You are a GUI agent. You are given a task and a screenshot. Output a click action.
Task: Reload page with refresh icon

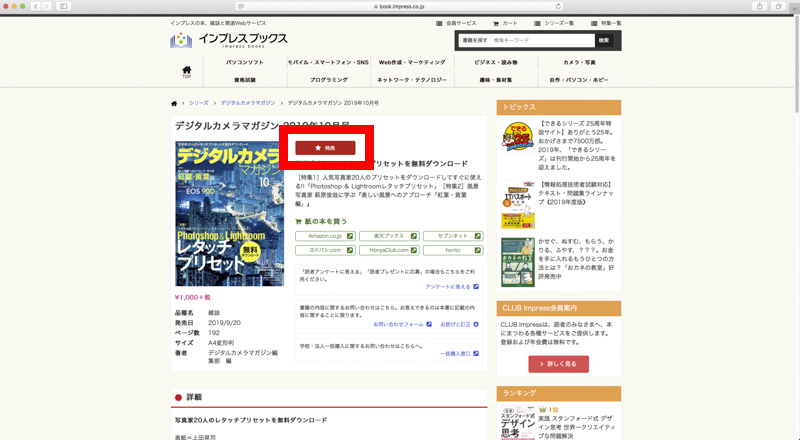558,7
